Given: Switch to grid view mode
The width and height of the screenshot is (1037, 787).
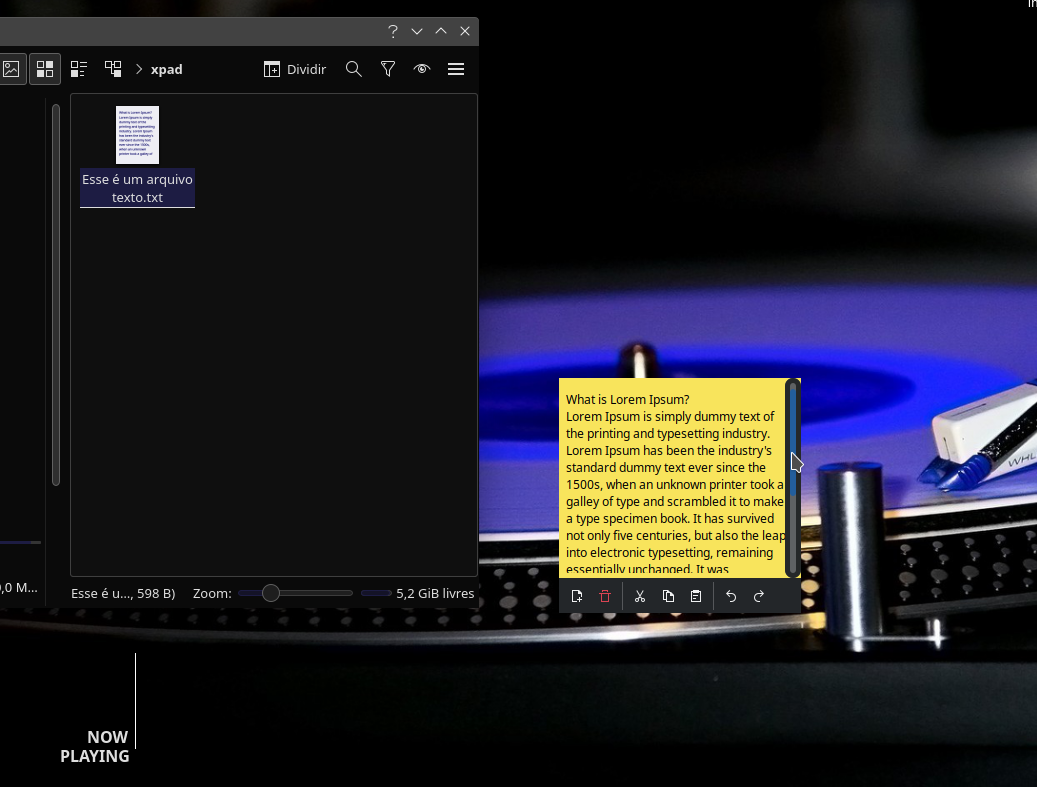Looking at the screenshot, I should 44,68.
